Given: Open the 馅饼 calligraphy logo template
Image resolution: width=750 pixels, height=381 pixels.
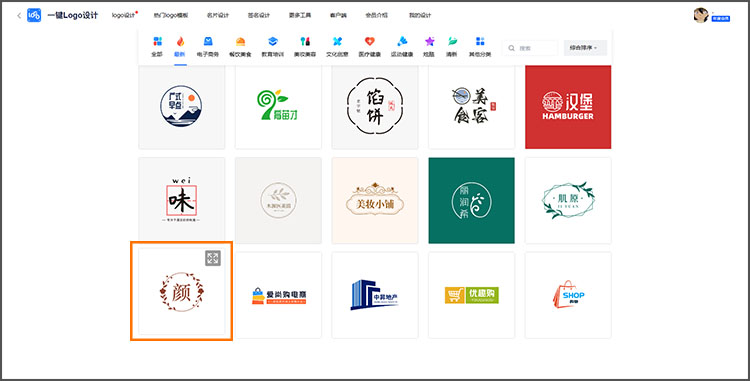Looking at the screenshot, I should [x=375, y=107].
